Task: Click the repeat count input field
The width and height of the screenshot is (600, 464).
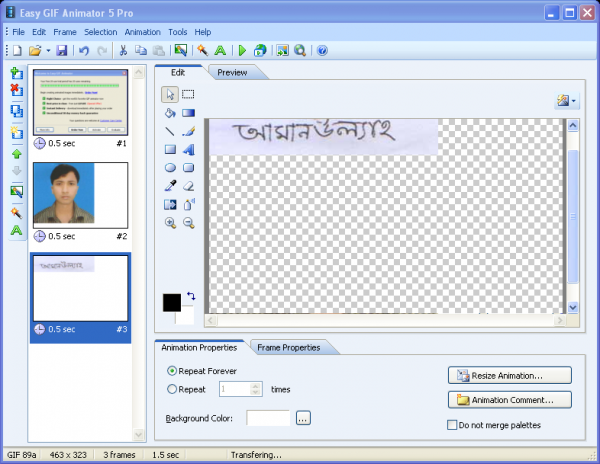Action: tap(235, 389)
